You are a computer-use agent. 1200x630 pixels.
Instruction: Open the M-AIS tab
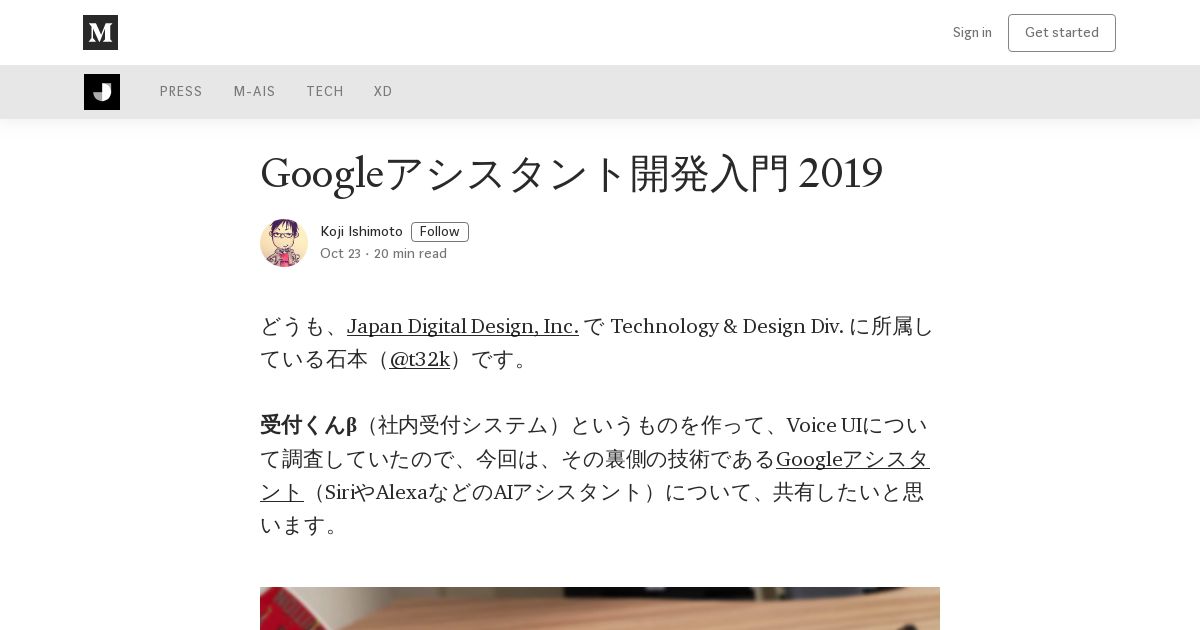point(254,92)
